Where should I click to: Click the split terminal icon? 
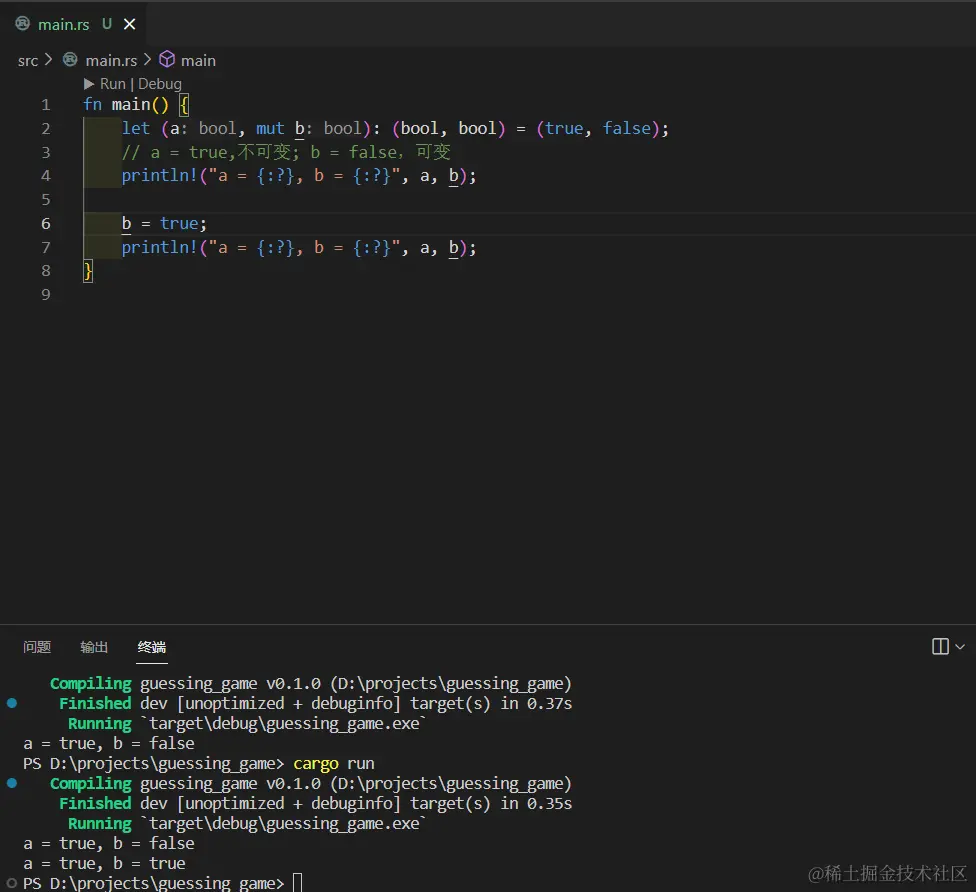click(940, 646)
